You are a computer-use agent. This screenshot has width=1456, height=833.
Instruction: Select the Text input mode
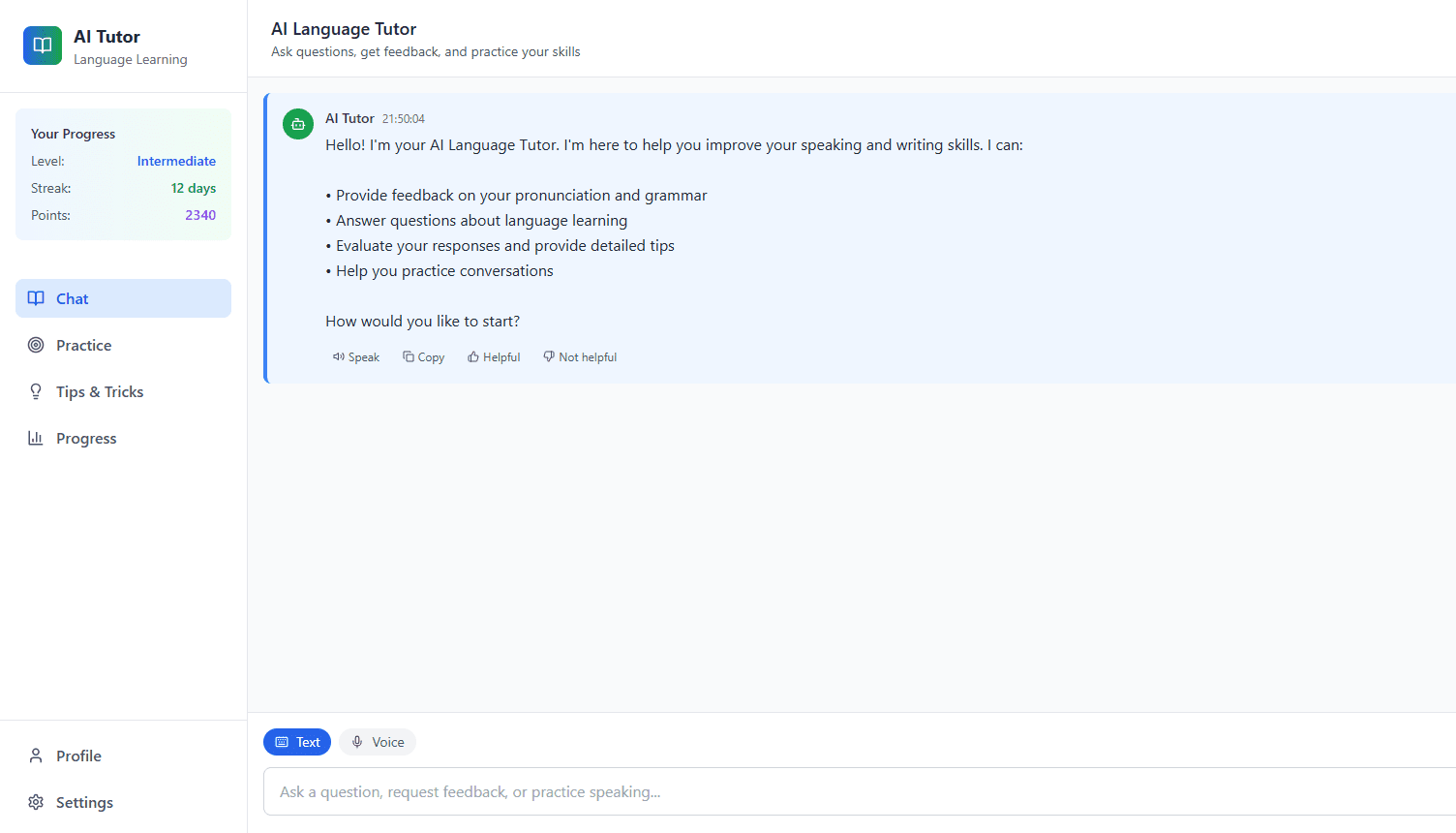297,743
